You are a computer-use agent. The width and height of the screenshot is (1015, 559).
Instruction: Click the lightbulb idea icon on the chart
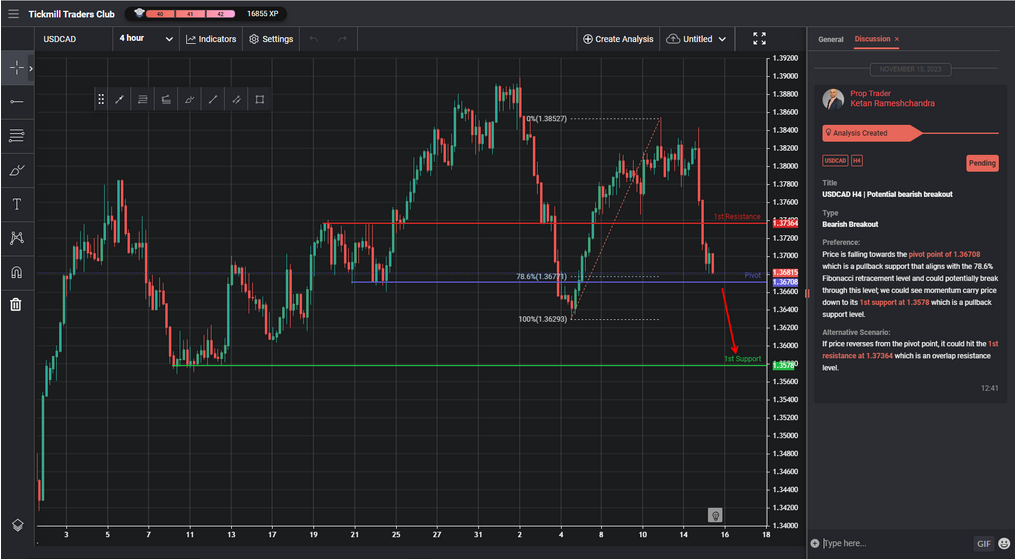[715, 515]
